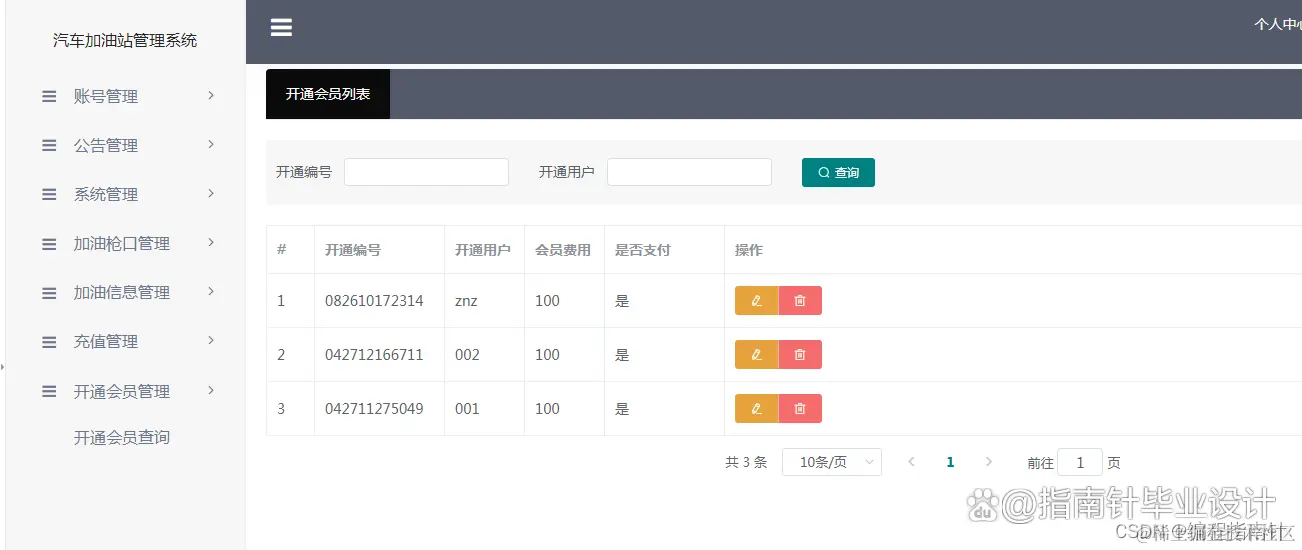Toggle the hamburger menu in top header

281,28
